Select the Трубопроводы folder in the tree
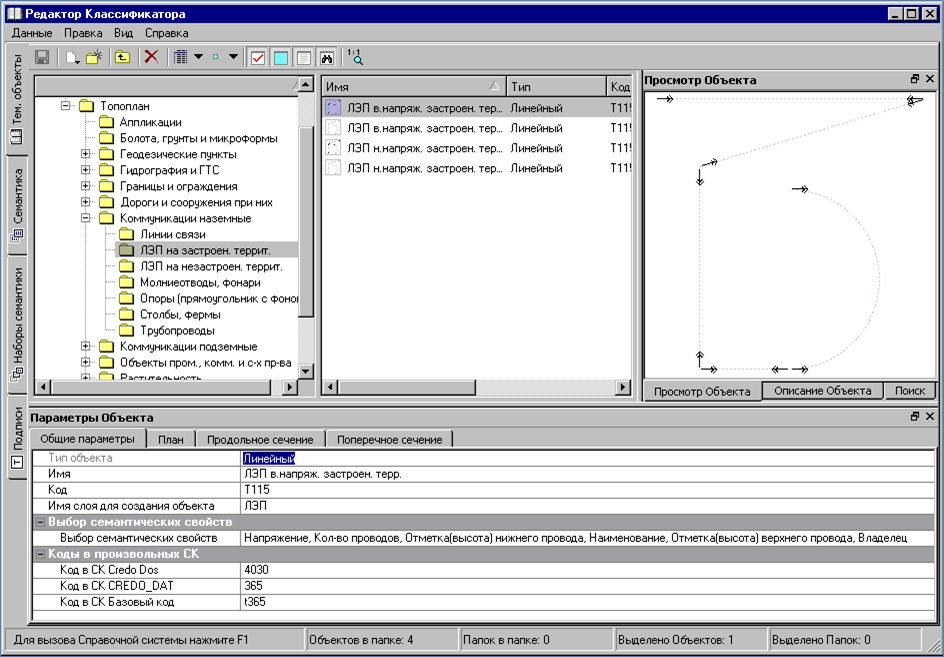The image size is (944, 657). coord(177,331)
